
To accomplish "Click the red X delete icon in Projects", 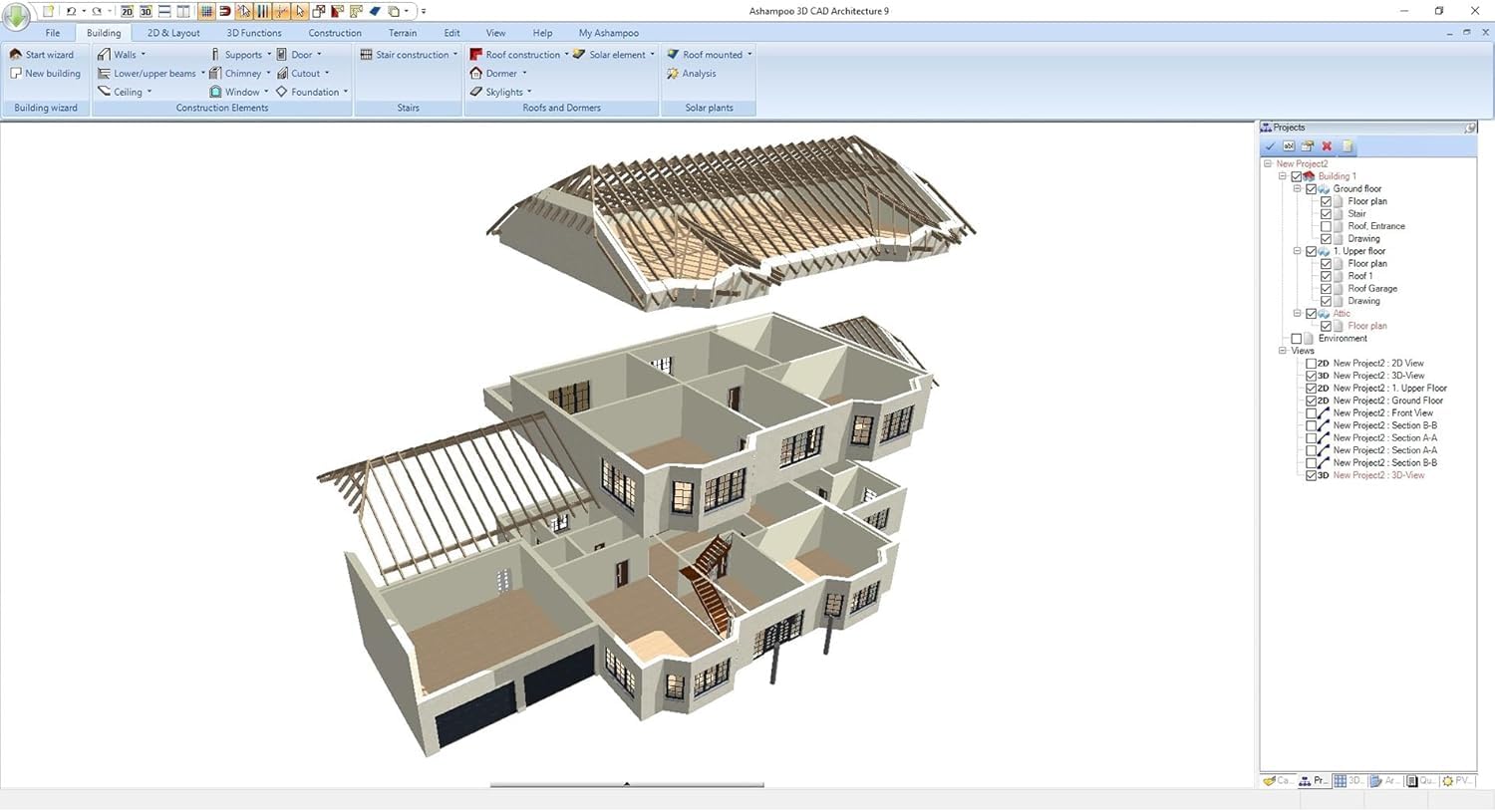I will [x=1327, y=146].
